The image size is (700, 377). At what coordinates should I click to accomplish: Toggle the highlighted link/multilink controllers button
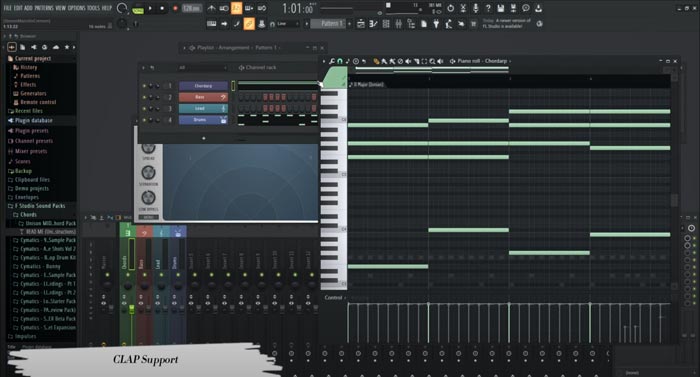[249, 24]
